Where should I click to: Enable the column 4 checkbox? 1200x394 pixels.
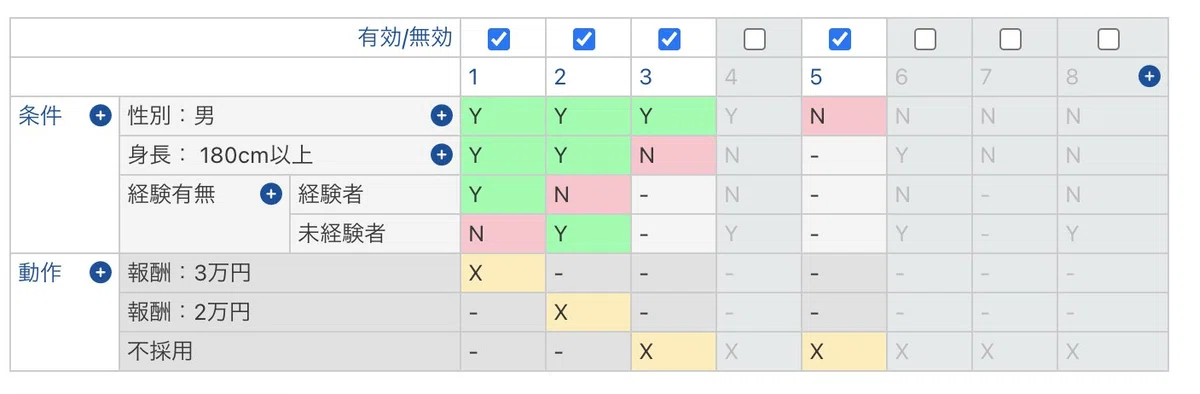755,39
